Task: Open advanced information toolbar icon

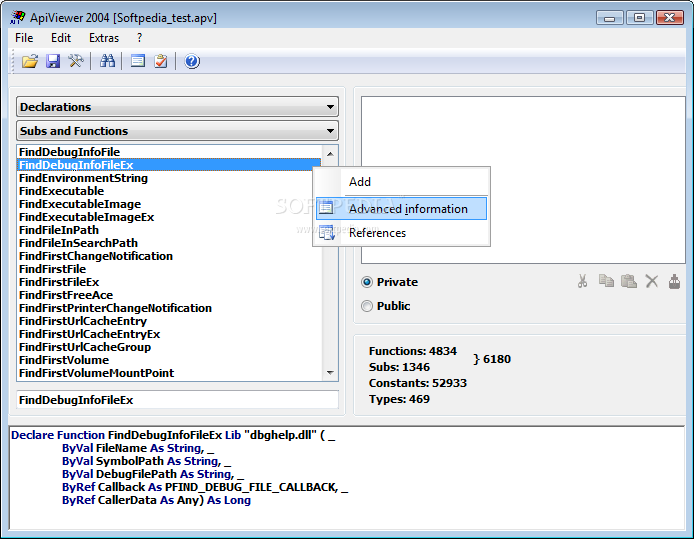Action: click(x=138, y=61)
